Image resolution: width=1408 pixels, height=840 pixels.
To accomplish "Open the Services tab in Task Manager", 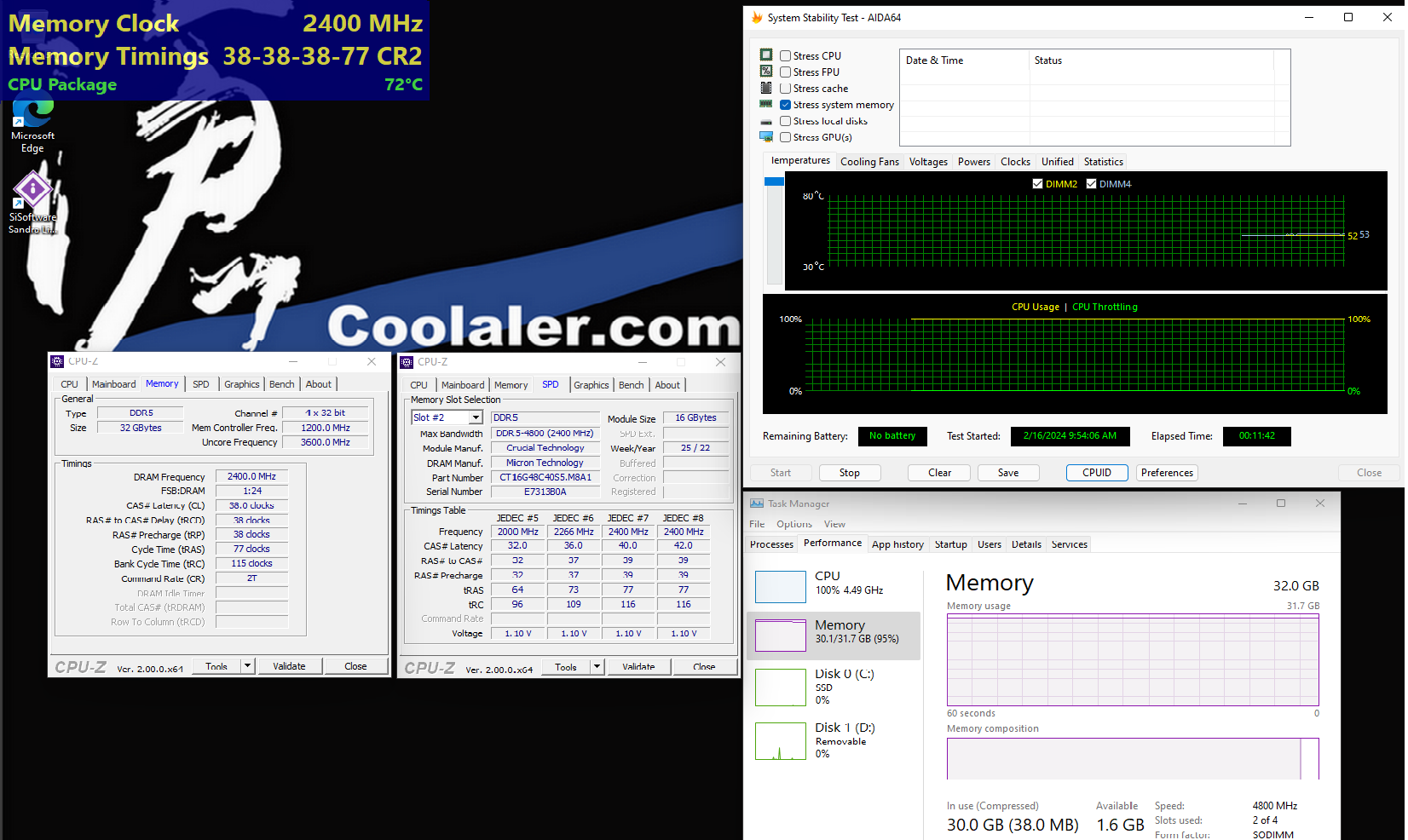I will tap(1069, 544).
